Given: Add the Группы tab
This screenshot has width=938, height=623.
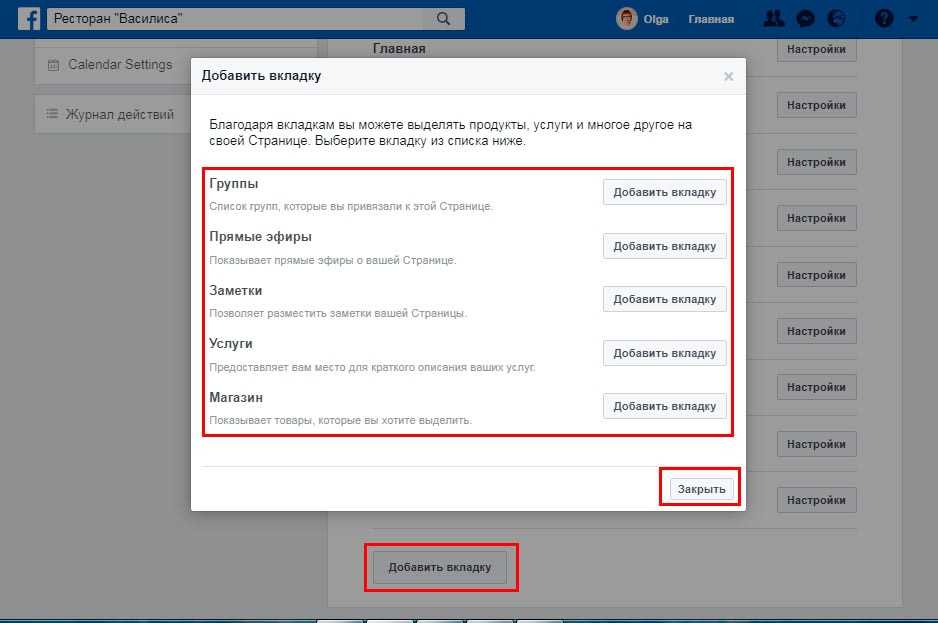Looking at the screenshot, I should [664, 192].
